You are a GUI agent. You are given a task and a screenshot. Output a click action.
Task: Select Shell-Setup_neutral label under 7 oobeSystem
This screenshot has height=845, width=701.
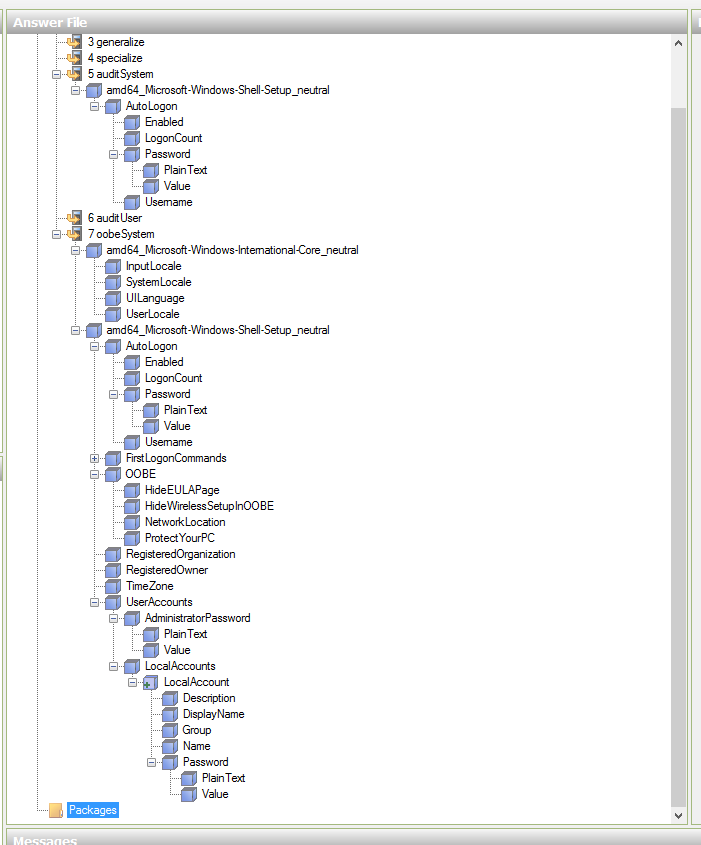218,330
